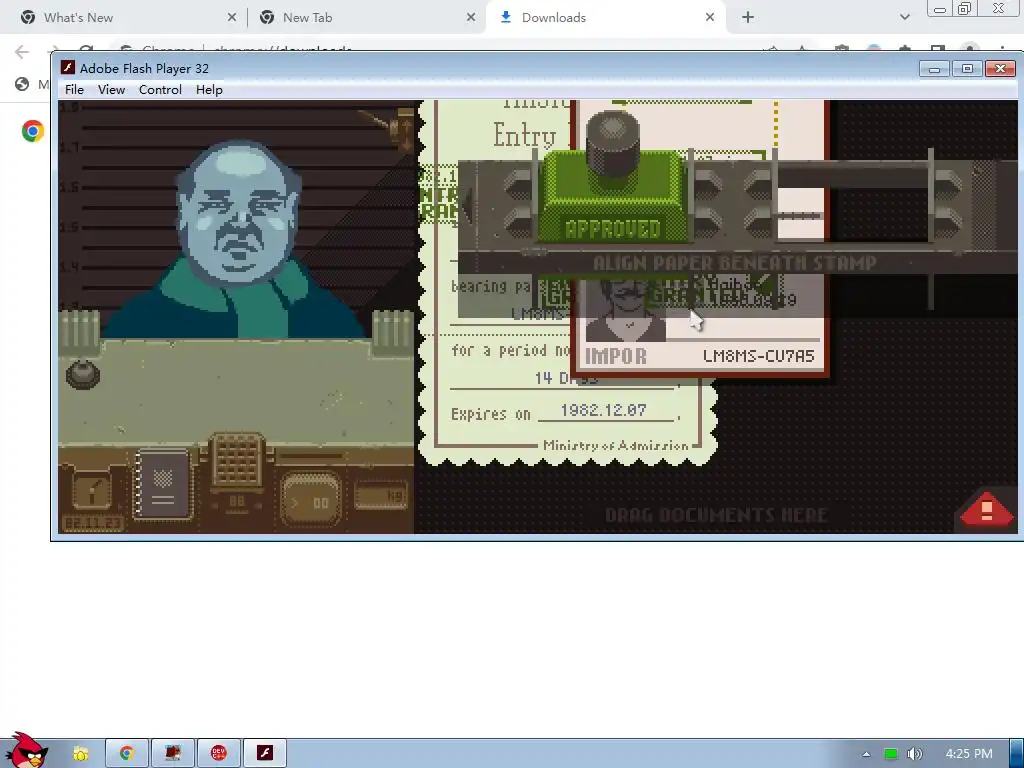The height and width of the screenshot is (768, 1024).
Task: Click the IMPOR country label on the passport
Action: tap(616, 357)
